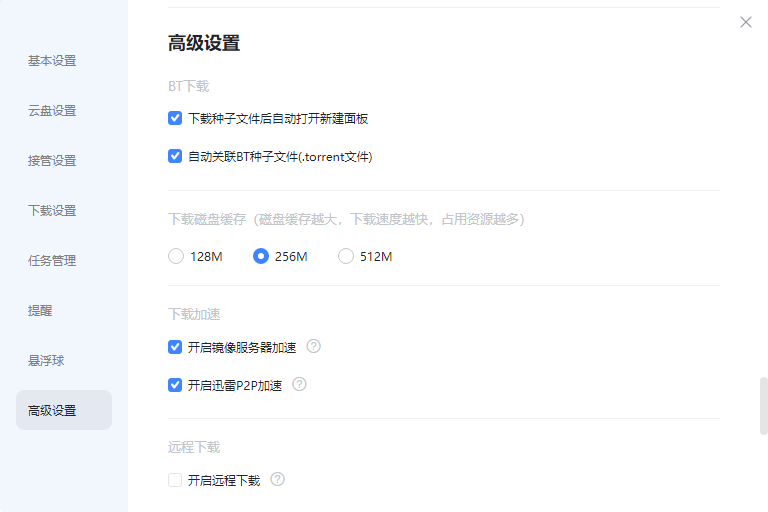Toggle 自动关联BT种子文件 checkbox
Screen dimensions: 768x512
[x=175, y=156]
